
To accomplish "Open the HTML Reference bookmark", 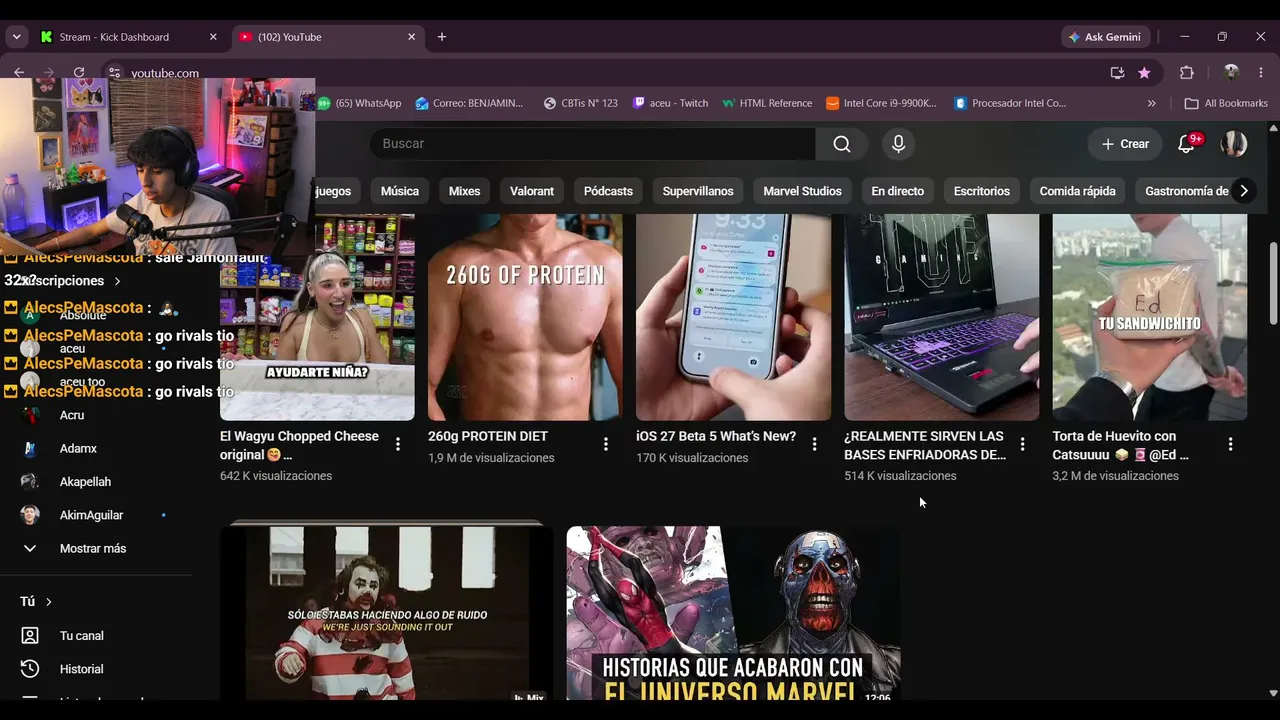I will tap(767, 103).
